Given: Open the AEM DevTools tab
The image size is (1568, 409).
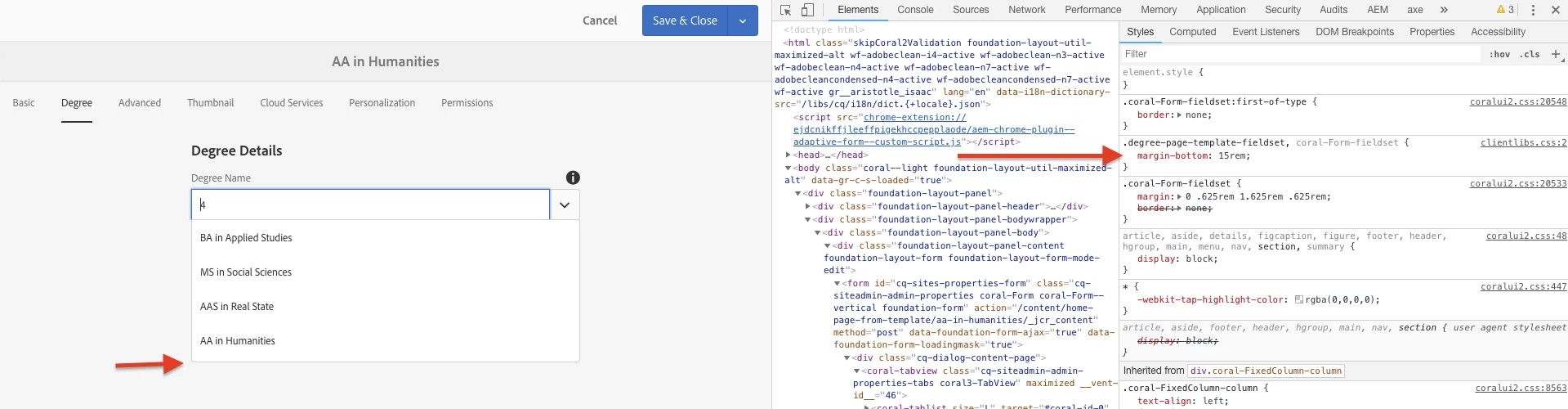Looking at the screenshot, I should pos(1378,10).
